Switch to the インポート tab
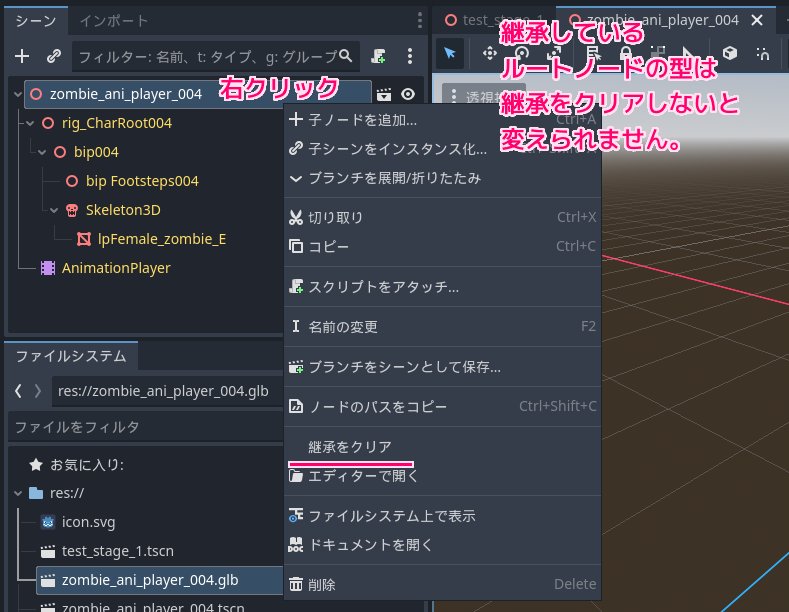The height and width of the screenshot is (612, 789). [x=113, y=20]
